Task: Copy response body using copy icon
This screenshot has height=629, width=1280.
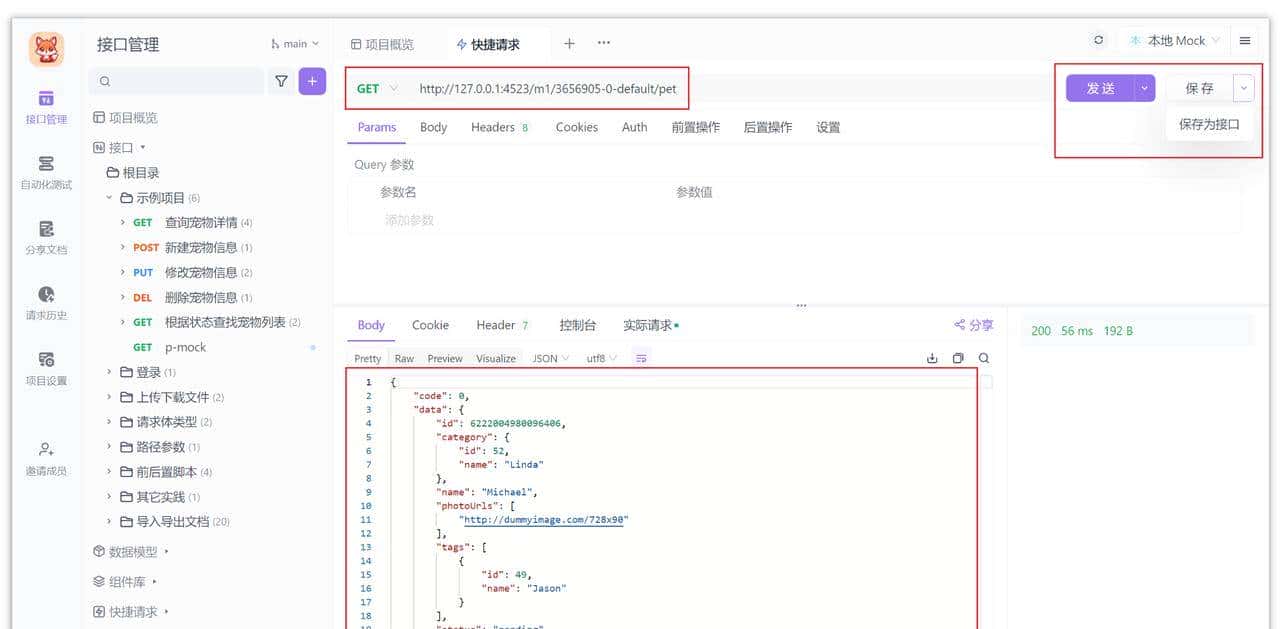Action: click(957, 357)
